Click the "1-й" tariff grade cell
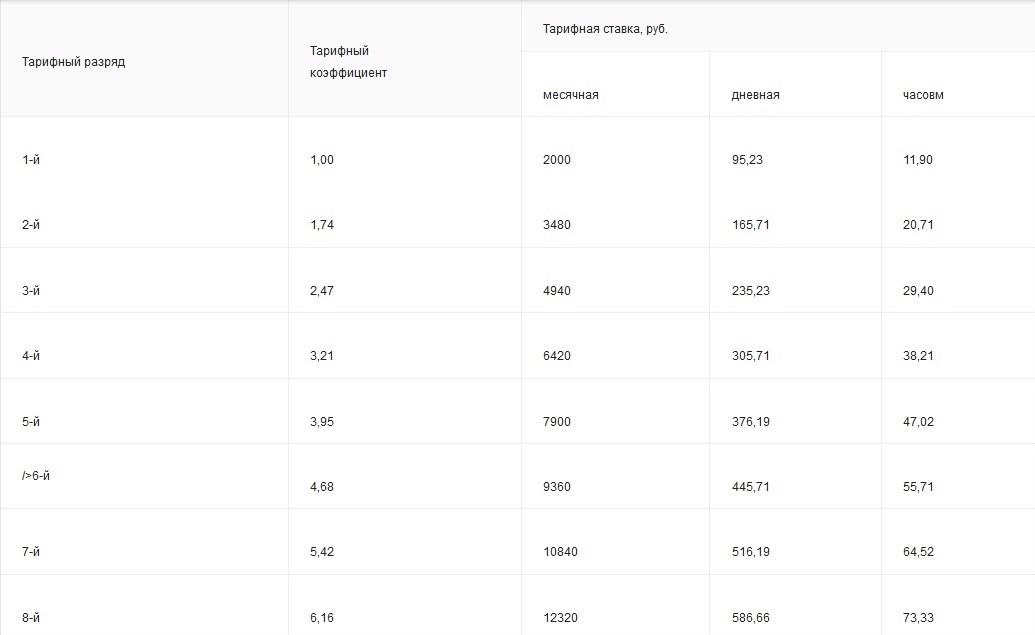This screenshot has height=635, width=1035. tap(31, 160)
